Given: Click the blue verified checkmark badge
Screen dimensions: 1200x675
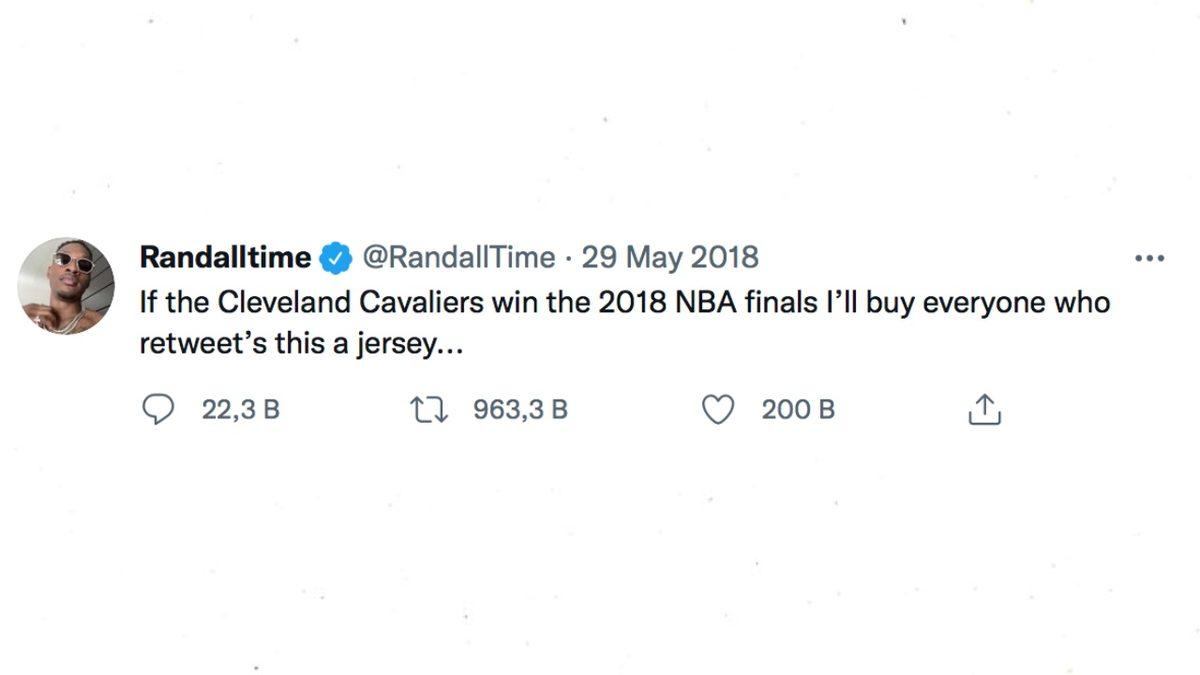Looking at the screenshot, I should 334,258.
